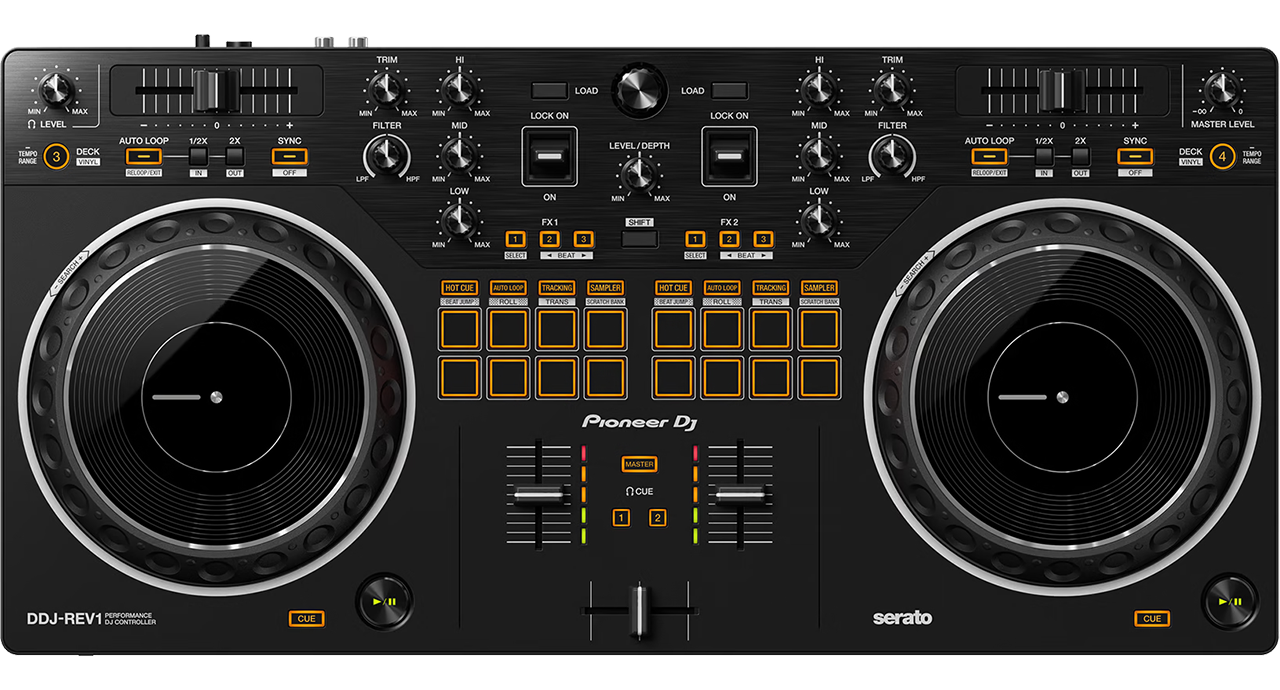The image size is (1280, 690).
Task: Toggle SYNC on the left deck
Action: tap(288, 156)
